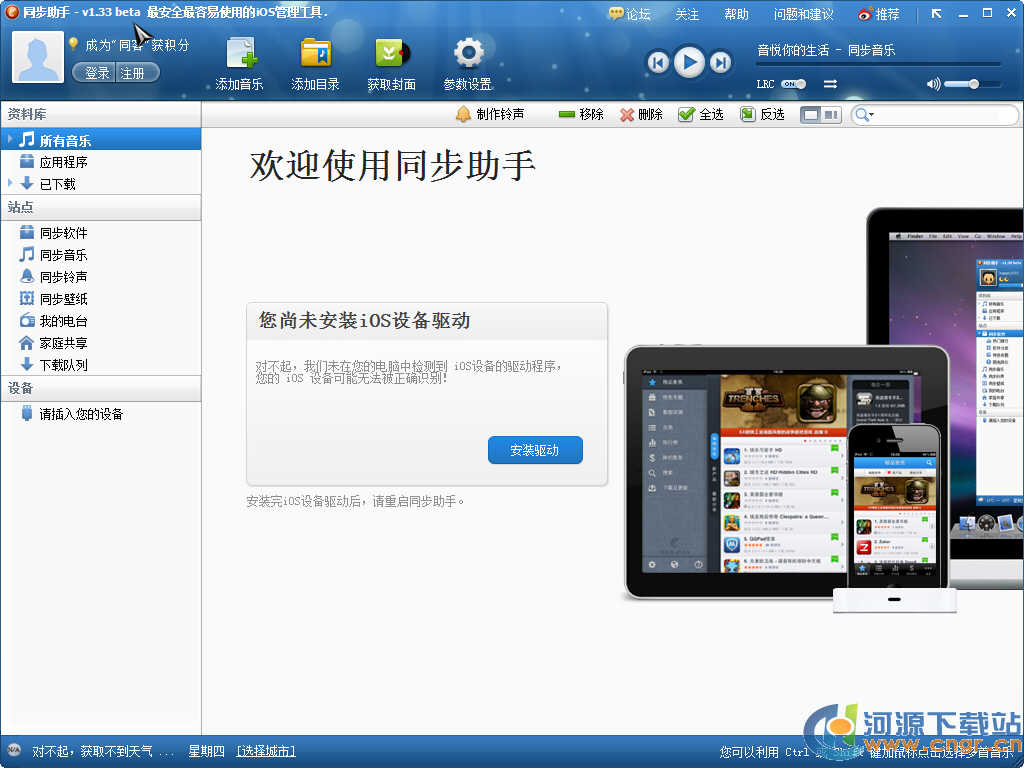Viewport: 1024px width, 768px height.
Task: Click the Sites (站点) section header
Action: click(x=101, y=208)
